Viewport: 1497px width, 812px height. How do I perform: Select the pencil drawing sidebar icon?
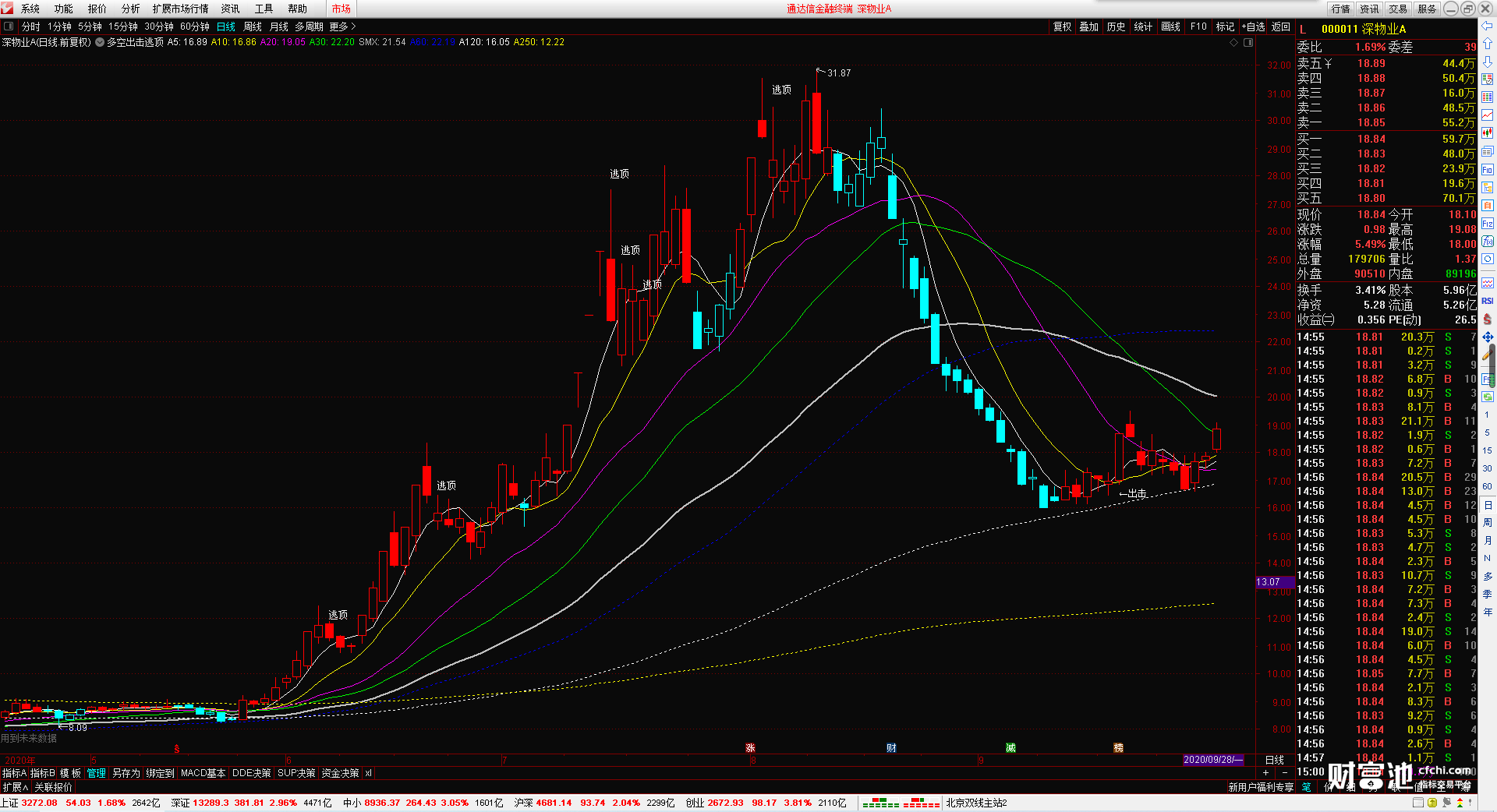point(1488,355)
